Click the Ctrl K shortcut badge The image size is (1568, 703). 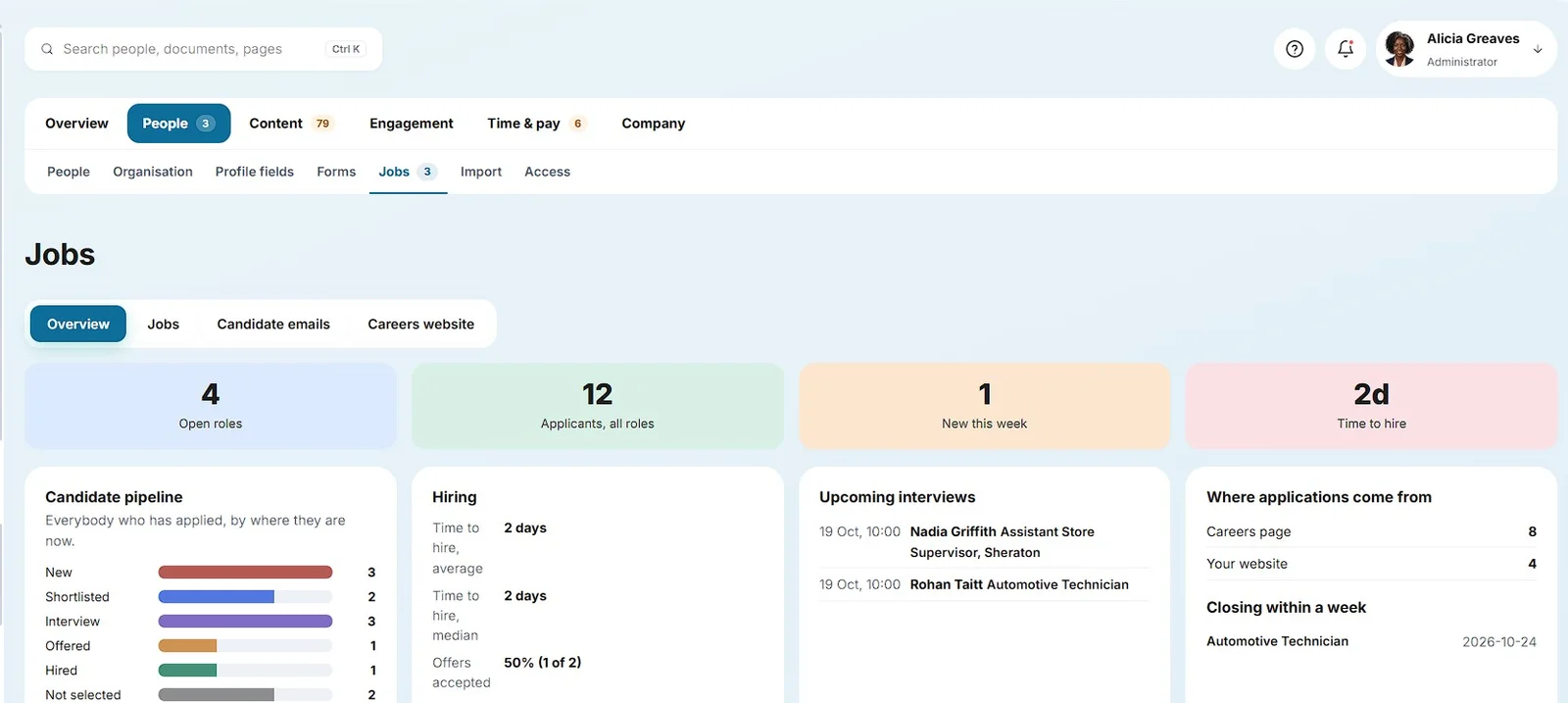346,49
